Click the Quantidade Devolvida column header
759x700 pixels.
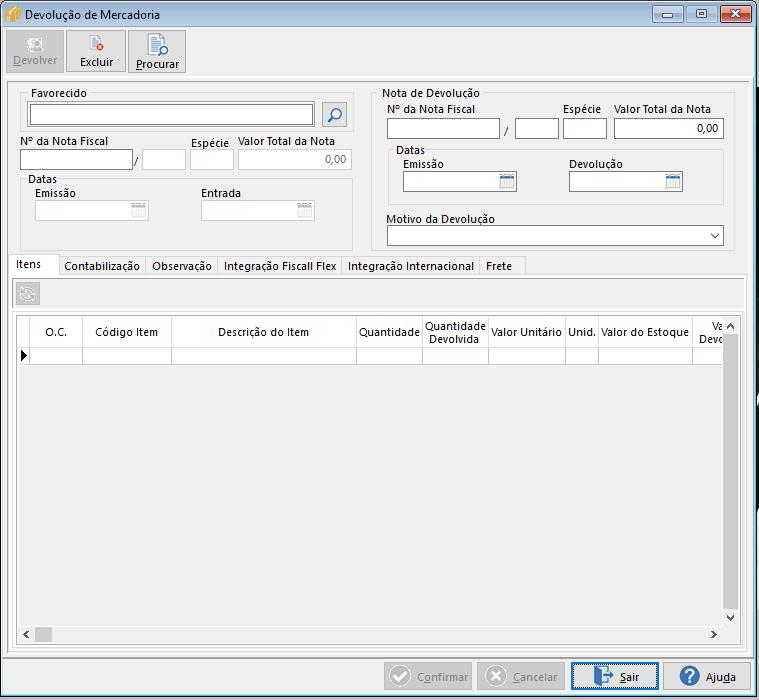[455, 332]
